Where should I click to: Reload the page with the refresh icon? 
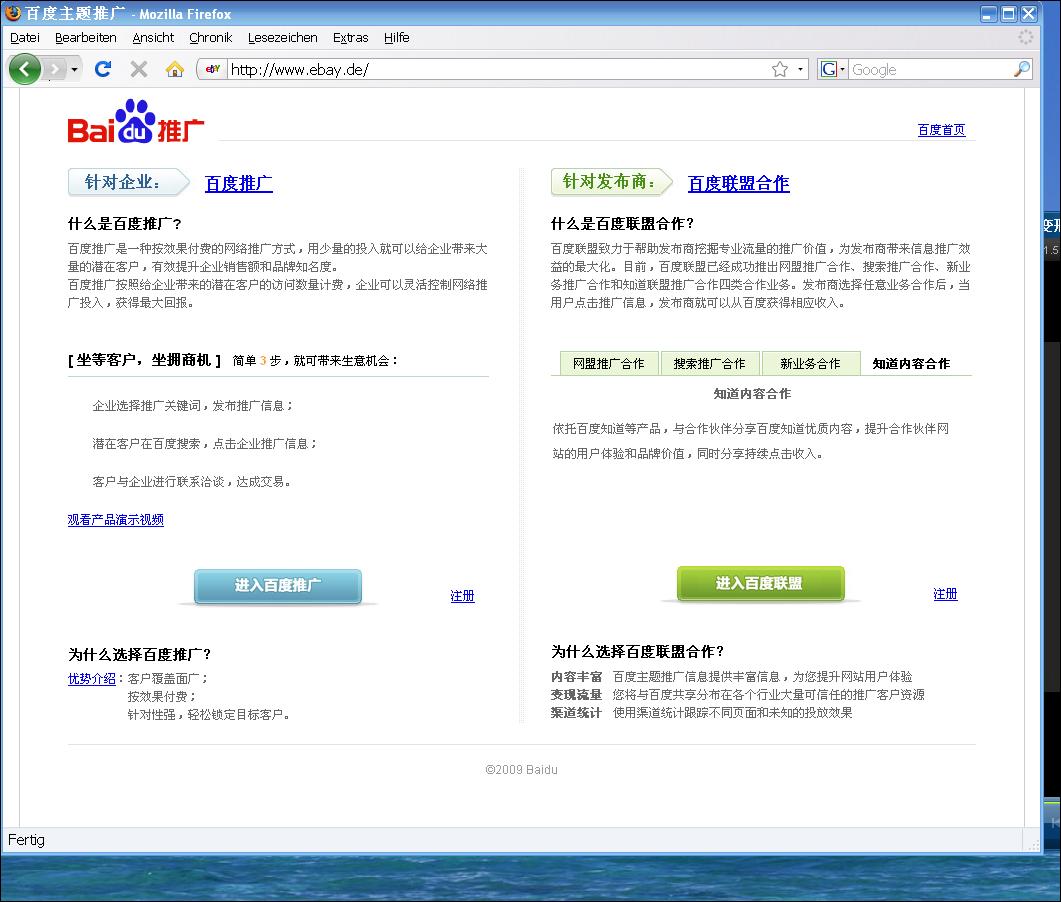coord(103,69)
